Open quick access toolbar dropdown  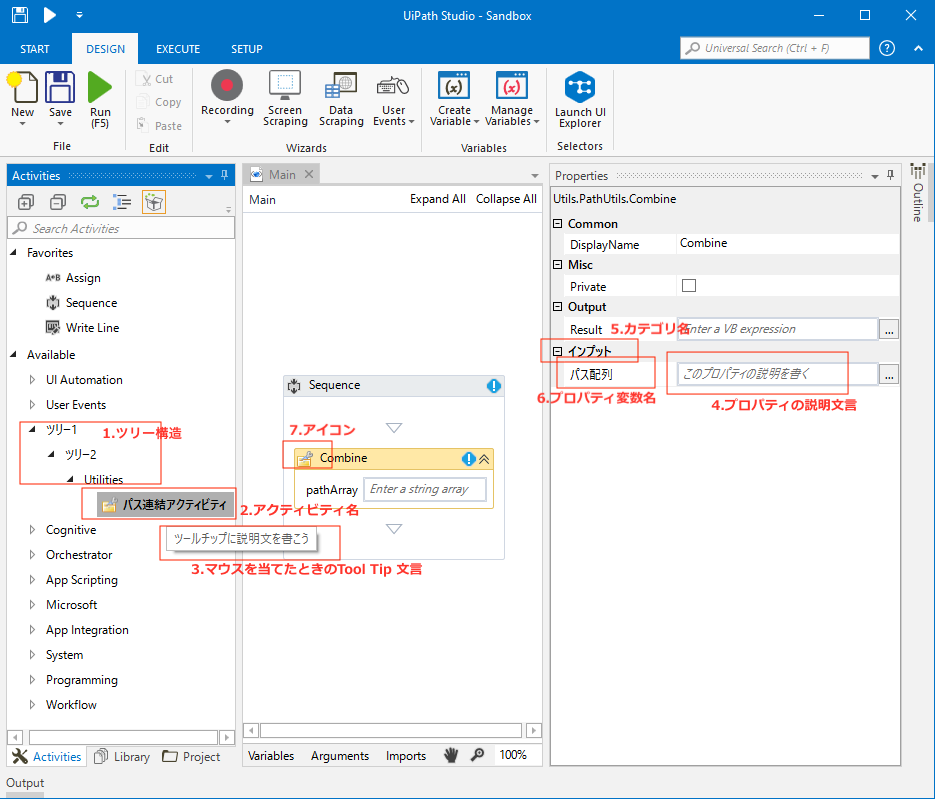79,15
